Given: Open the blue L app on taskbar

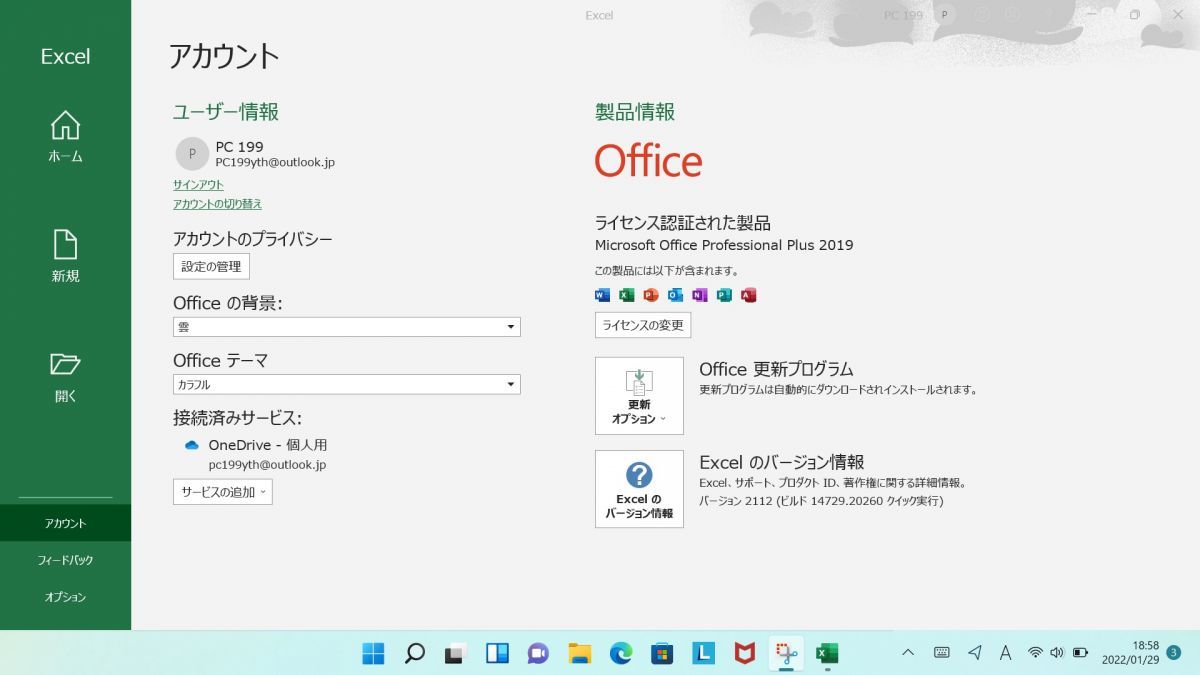Looking at the screenshot, I should tap(704, 653).
